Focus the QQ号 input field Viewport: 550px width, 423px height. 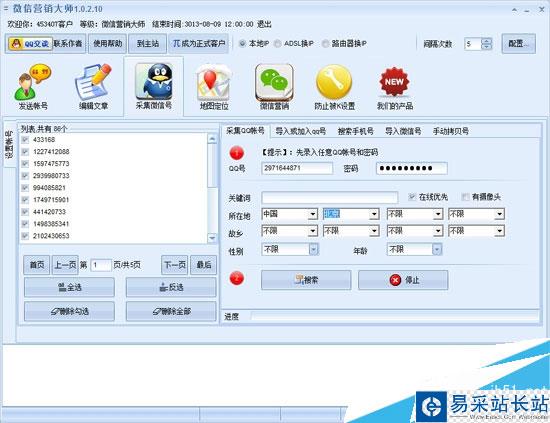pos(297,168)
